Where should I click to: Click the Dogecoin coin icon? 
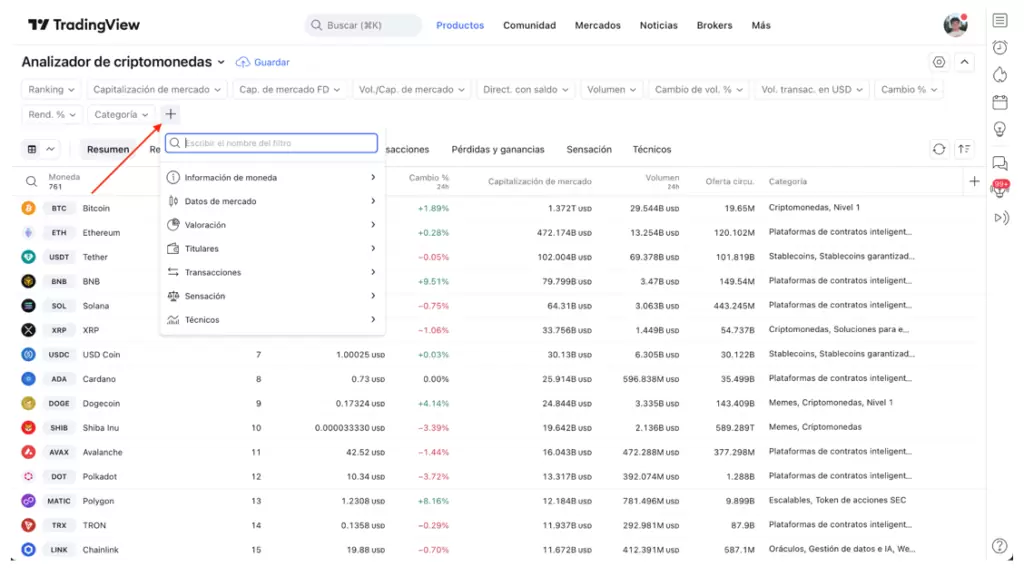click(28, 404)
